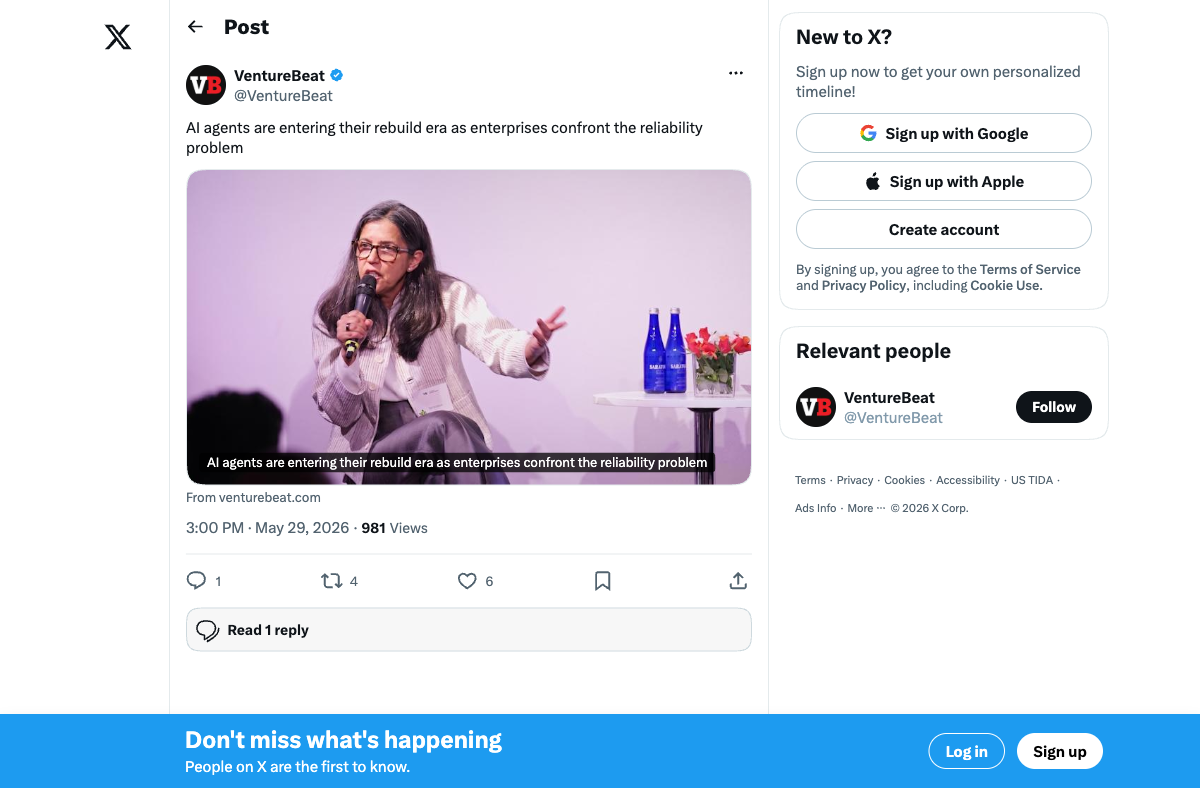1200x788 pixels.
Task: Click the blue verified badge
Action: [338, 76]
